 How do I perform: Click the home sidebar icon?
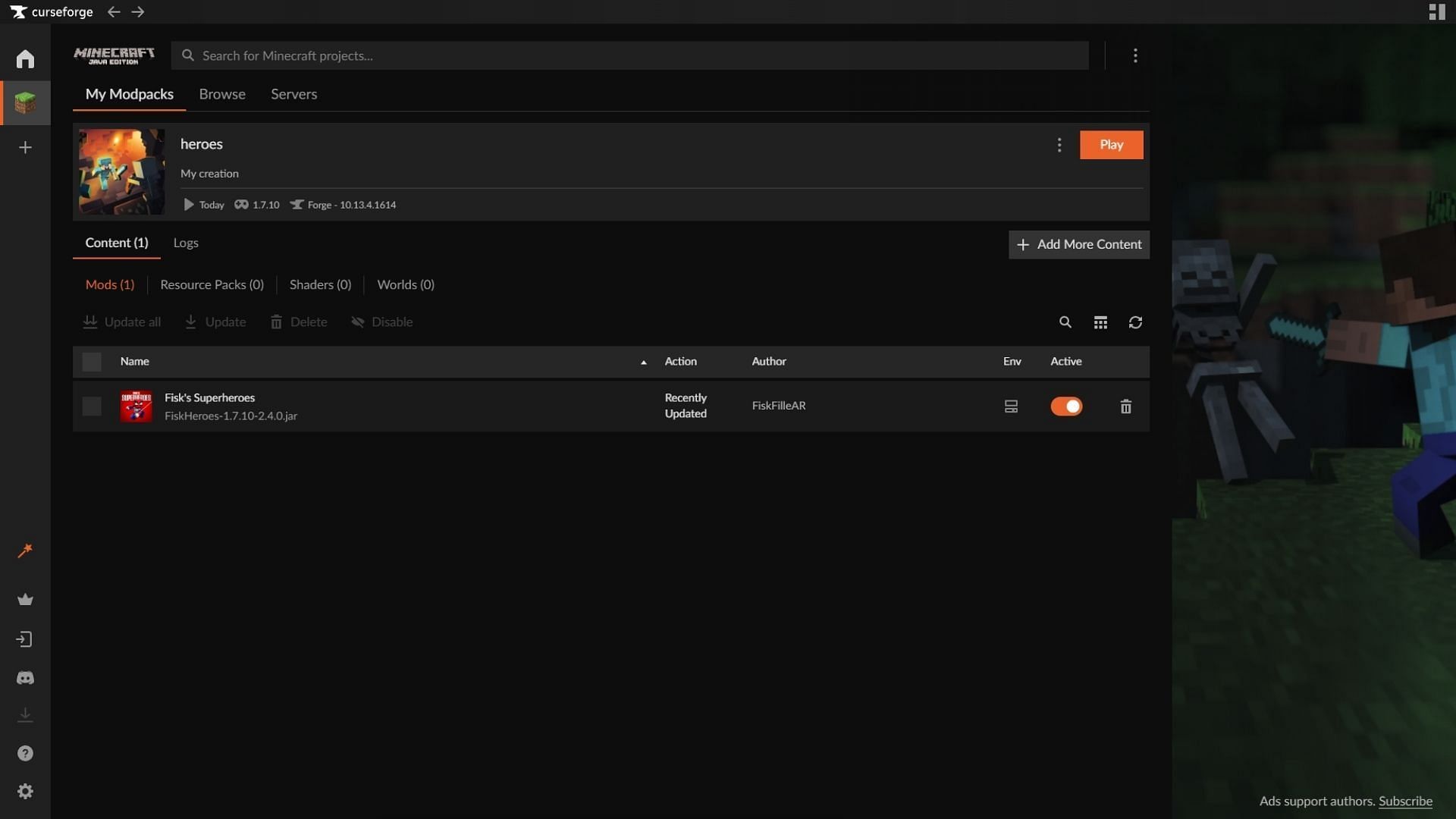point(25,58)
